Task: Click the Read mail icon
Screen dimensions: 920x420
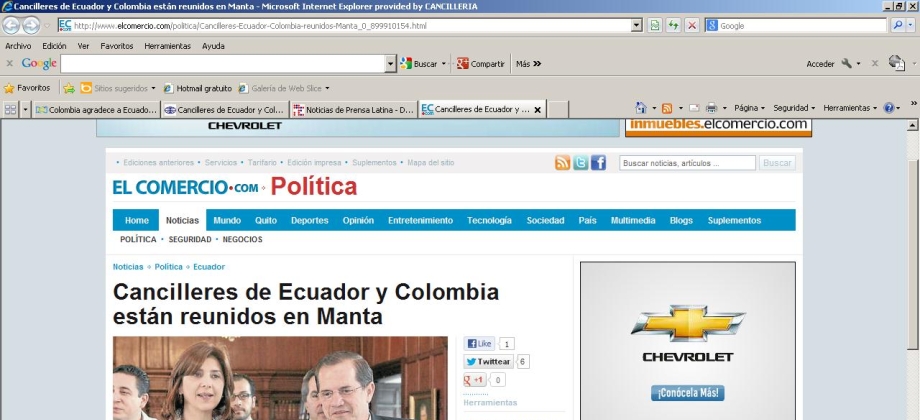Action: tap(694, 108)
